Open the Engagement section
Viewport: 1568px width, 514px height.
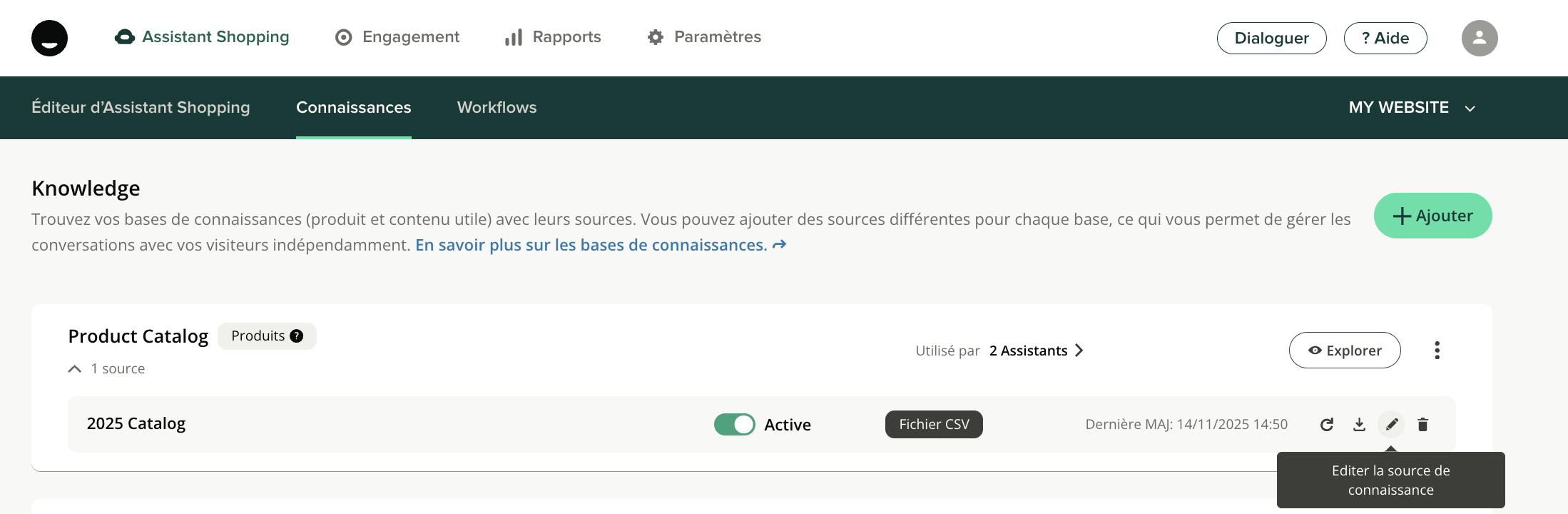pos(397,37)
